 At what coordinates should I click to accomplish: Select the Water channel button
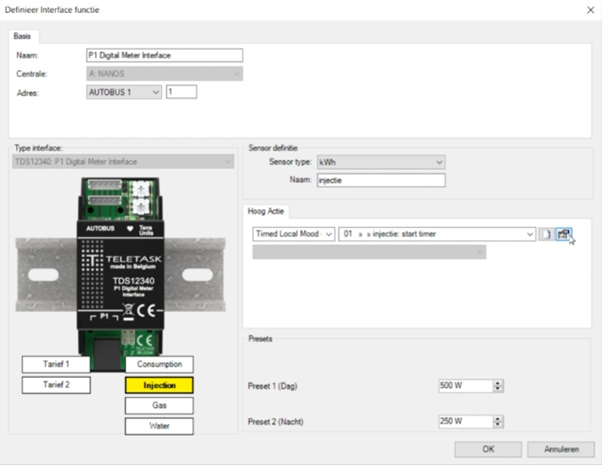[159, 426]
